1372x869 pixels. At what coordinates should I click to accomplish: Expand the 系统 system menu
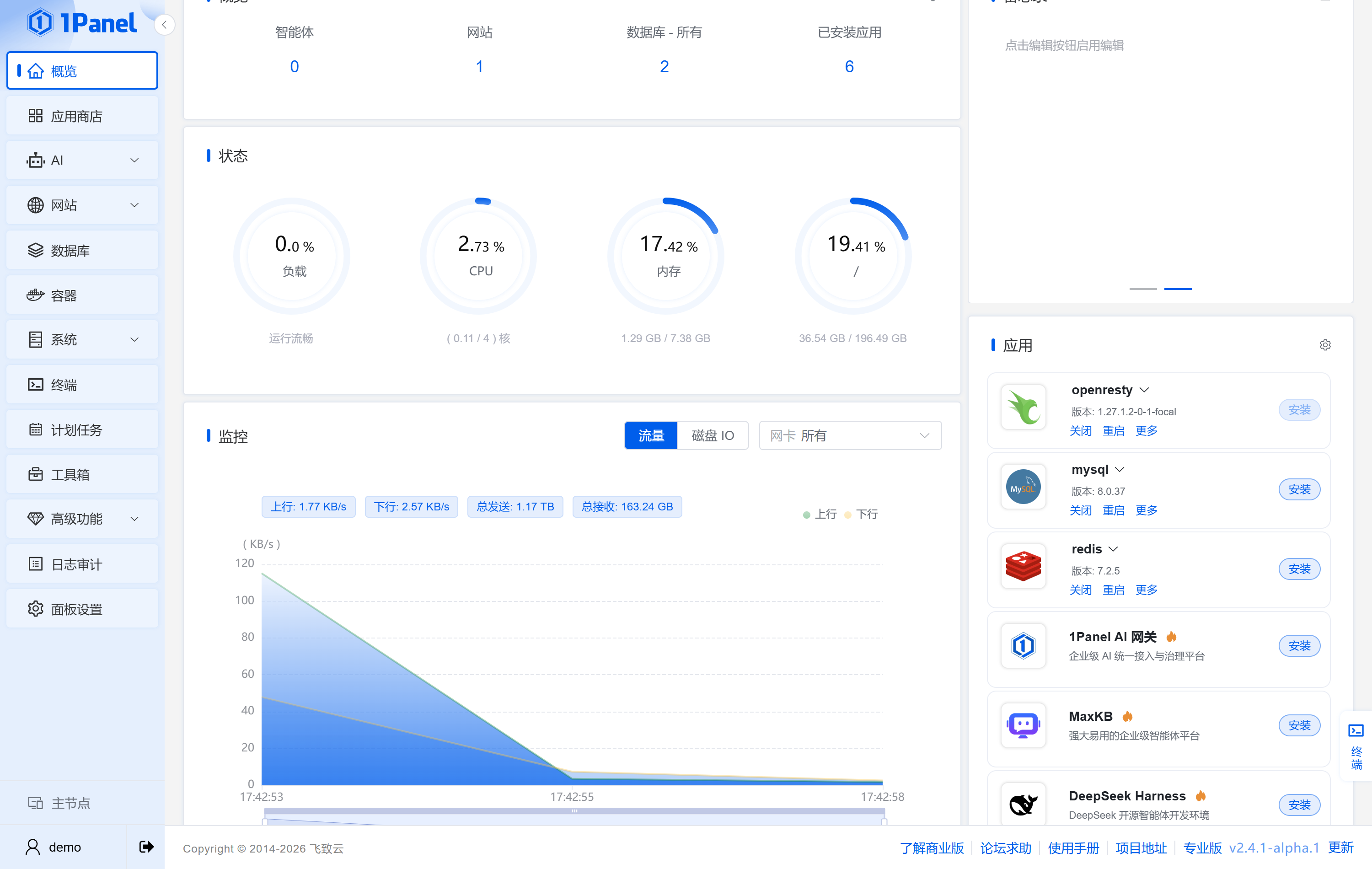(x=82, y=340)
